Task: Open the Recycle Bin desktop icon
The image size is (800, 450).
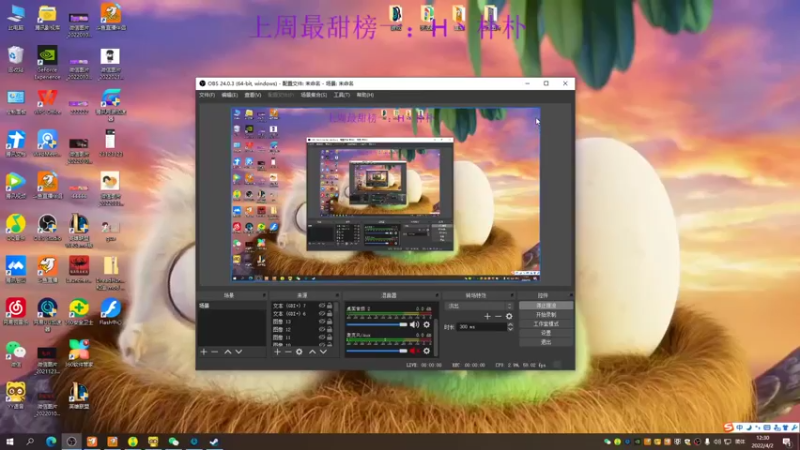Action: (16, 59)
